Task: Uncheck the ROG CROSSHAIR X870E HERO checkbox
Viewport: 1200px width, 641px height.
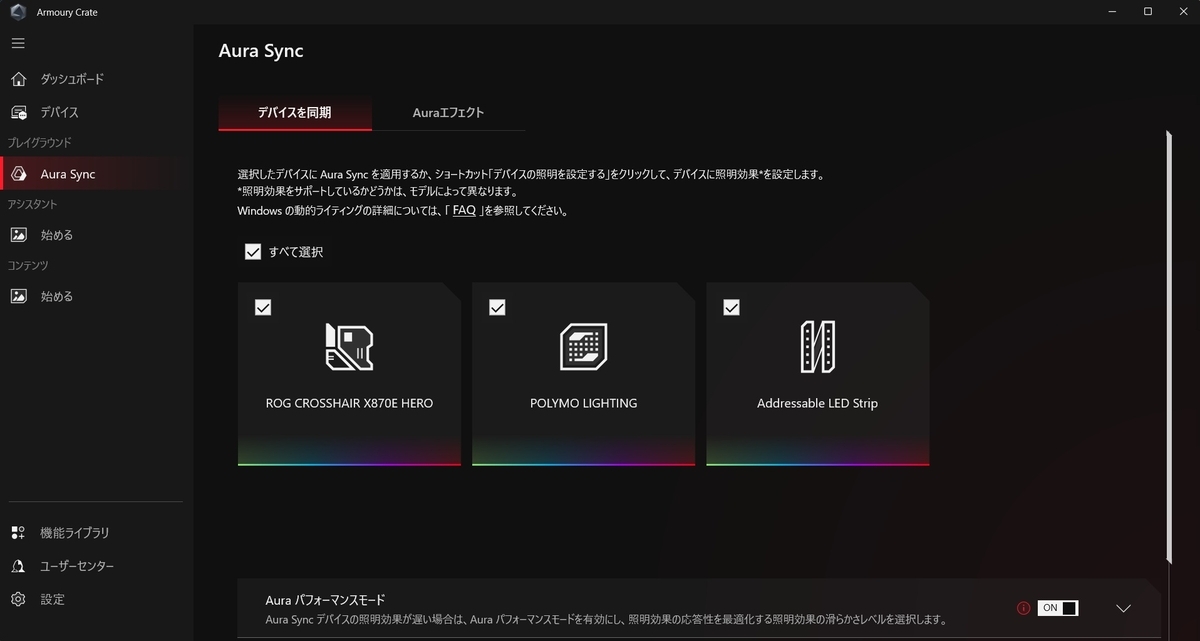Action: [263, 308]
